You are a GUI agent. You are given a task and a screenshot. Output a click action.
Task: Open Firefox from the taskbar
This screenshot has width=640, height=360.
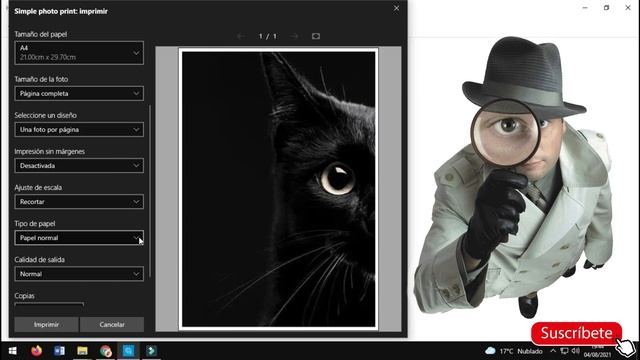[36, 351]
